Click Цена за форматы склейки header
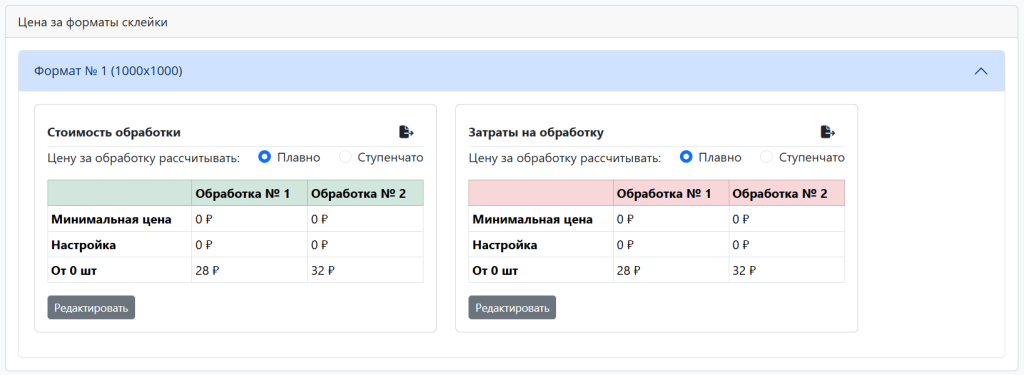The image size is (1024, 375). pos(93,22)
